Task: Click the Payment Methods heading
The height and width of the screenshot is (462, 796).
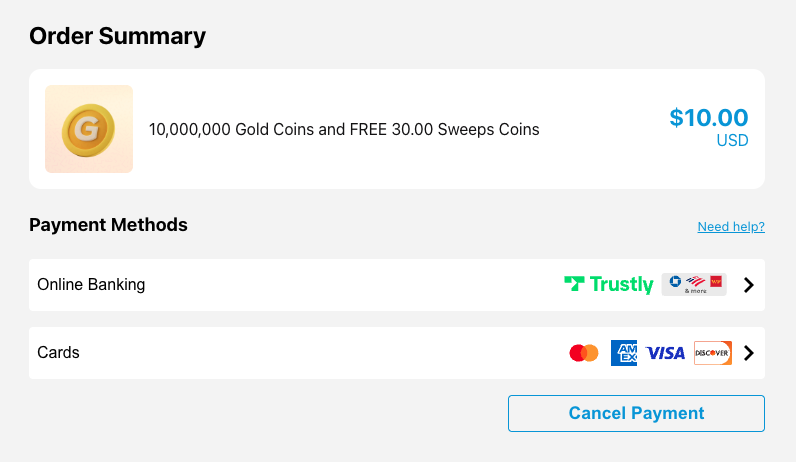Action: pyautogui.click(x=108, y=225)
